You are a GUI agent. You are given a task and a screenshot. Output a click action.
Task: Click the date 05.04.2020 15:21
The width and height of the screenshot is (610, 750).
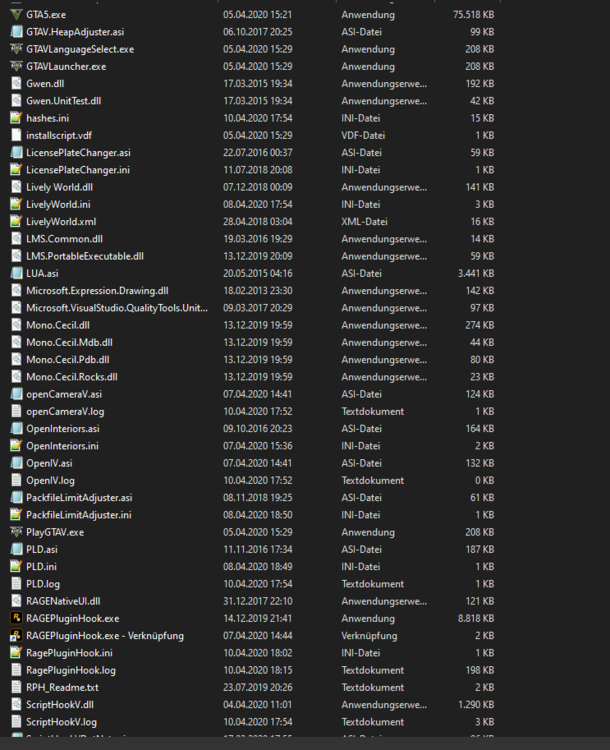257,14
